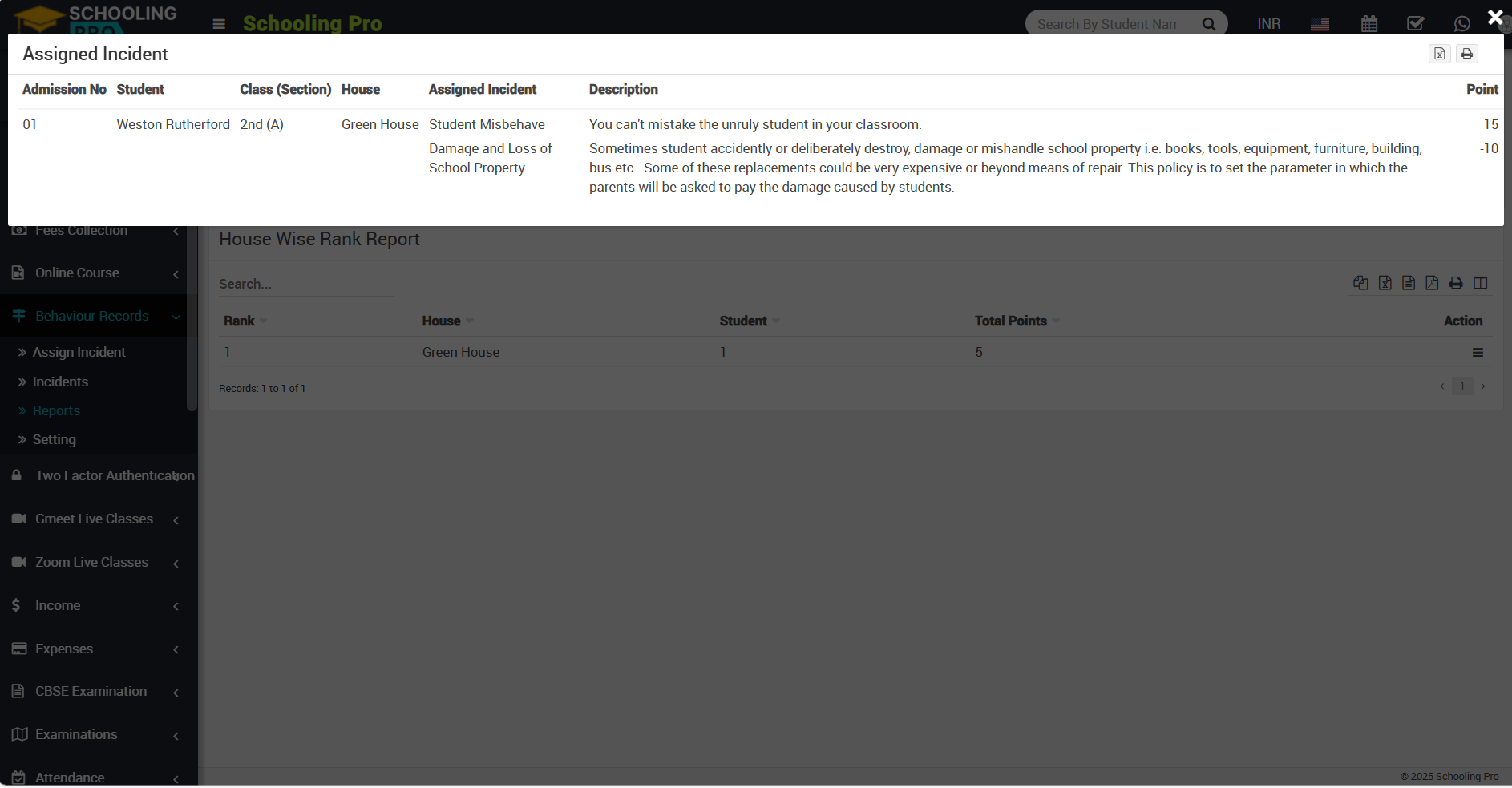Expand Online Course sidebar menu
The image size is (1512, 788).
coord(93,273)
